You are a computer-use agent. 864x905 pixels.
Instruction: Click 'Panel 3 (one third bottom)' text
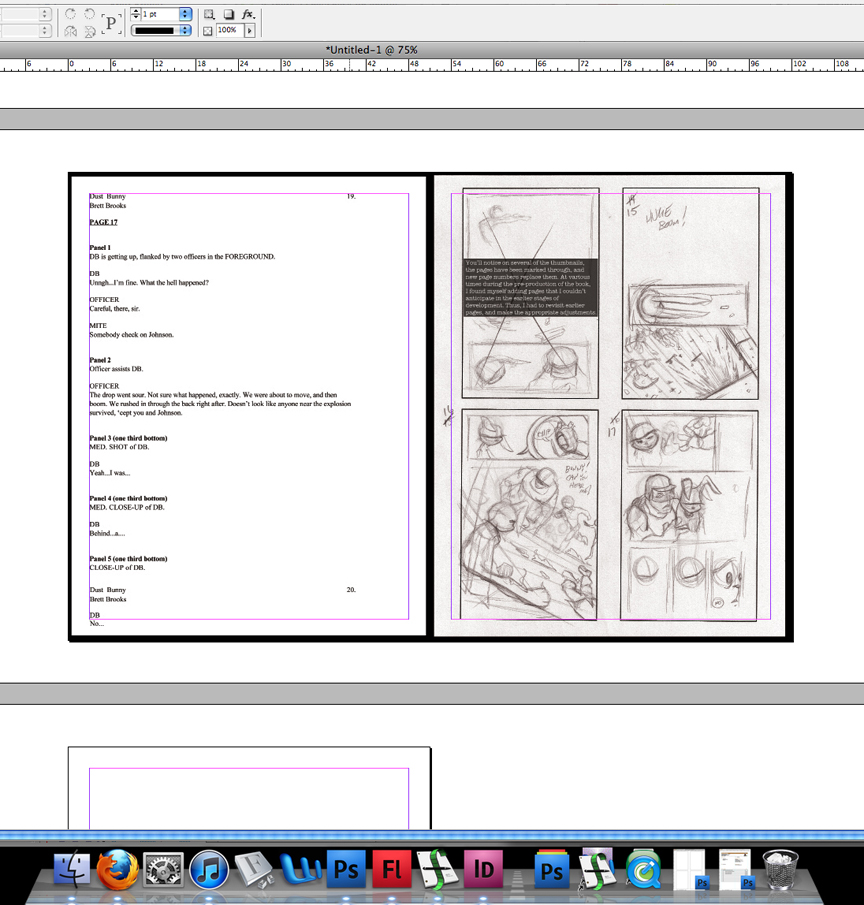(x=128, y=438)
